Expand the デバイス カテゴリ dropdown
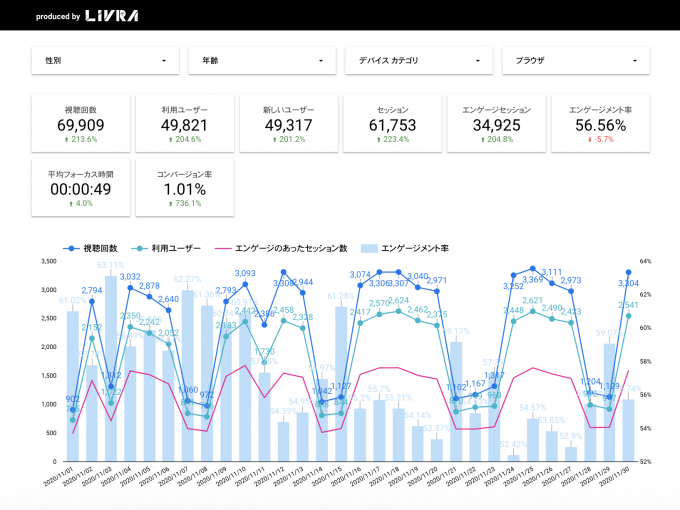The image size is (680, 510). [419, 61]
